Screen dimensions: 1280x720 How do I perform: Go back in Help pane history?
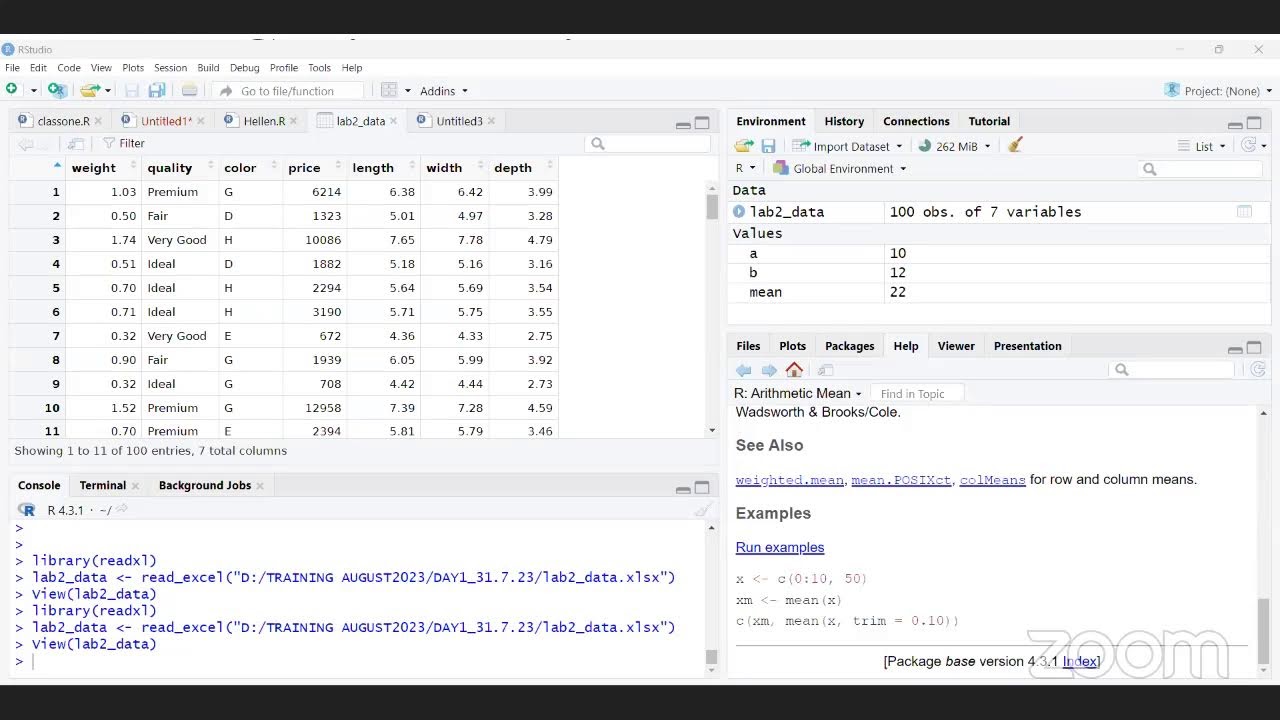click(744, 370)
